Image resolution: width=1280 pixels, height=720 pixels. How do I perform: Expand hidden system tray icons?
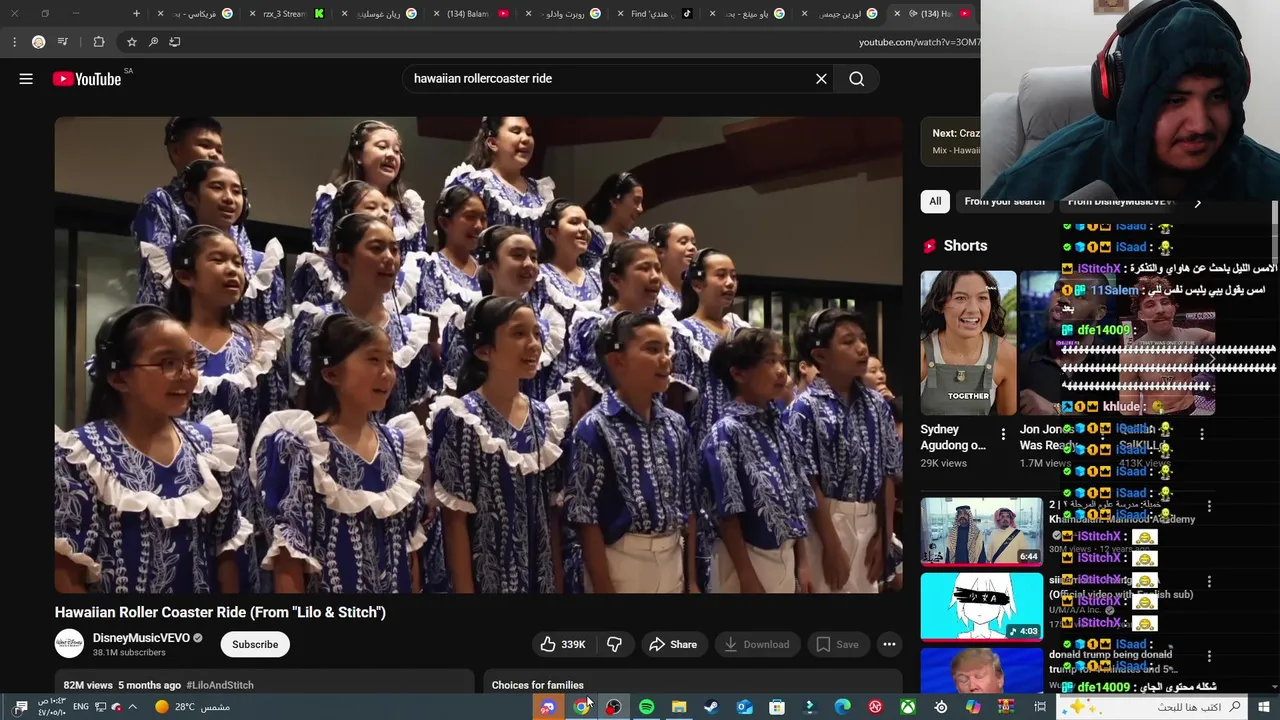click(132, 707)
